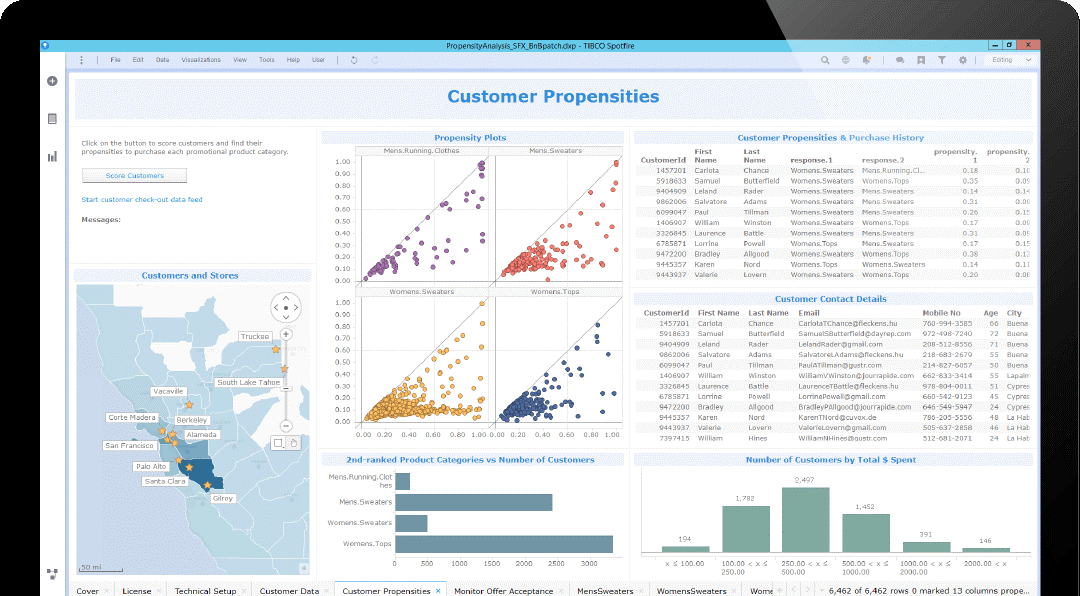Open the File menu

(115, 60)
